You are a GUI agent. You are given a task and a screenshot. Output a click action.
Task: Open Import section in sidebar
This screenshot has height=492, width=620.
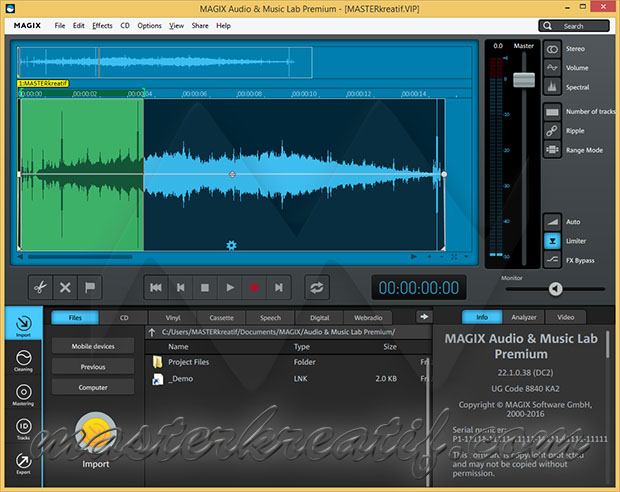click(x=23, y=325)
